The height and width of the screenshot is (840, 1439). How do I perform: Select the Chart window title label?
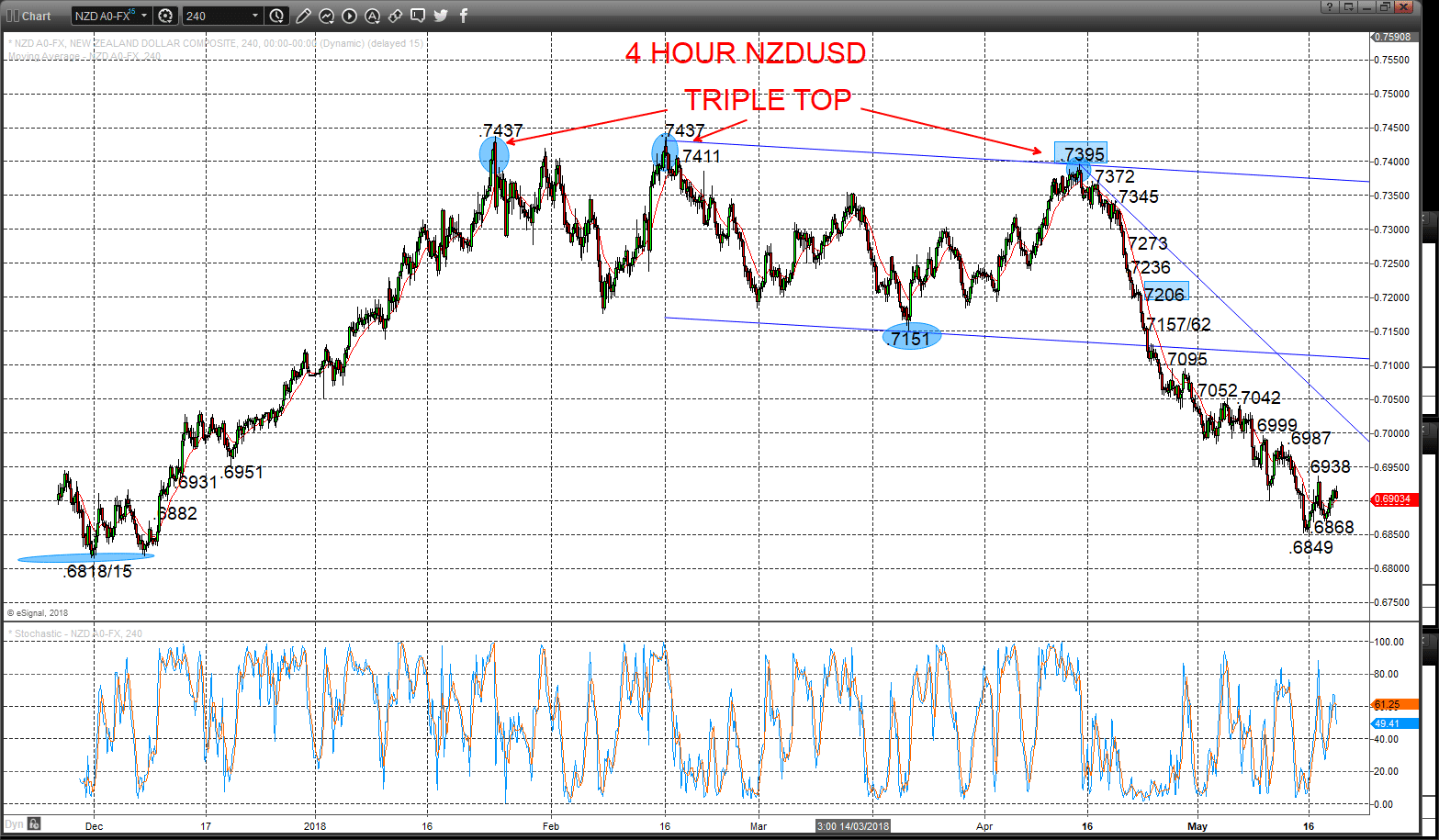[37, 16]
